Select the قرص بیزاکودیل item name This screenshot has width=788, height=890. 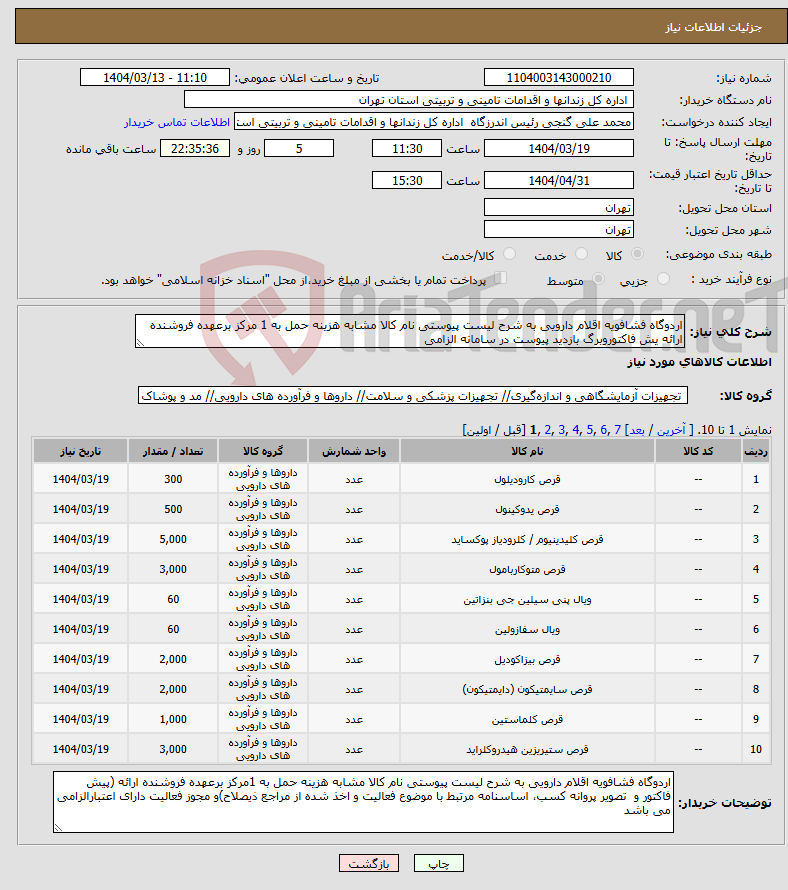click(527, 660)
